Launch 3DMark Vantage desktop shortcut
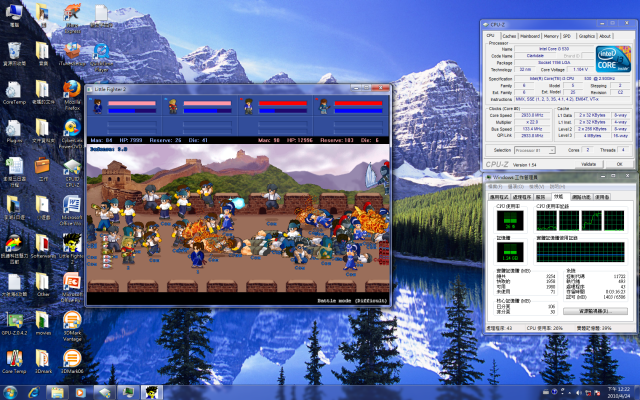This screenshot has width=640, height=400. coord(72,325)
